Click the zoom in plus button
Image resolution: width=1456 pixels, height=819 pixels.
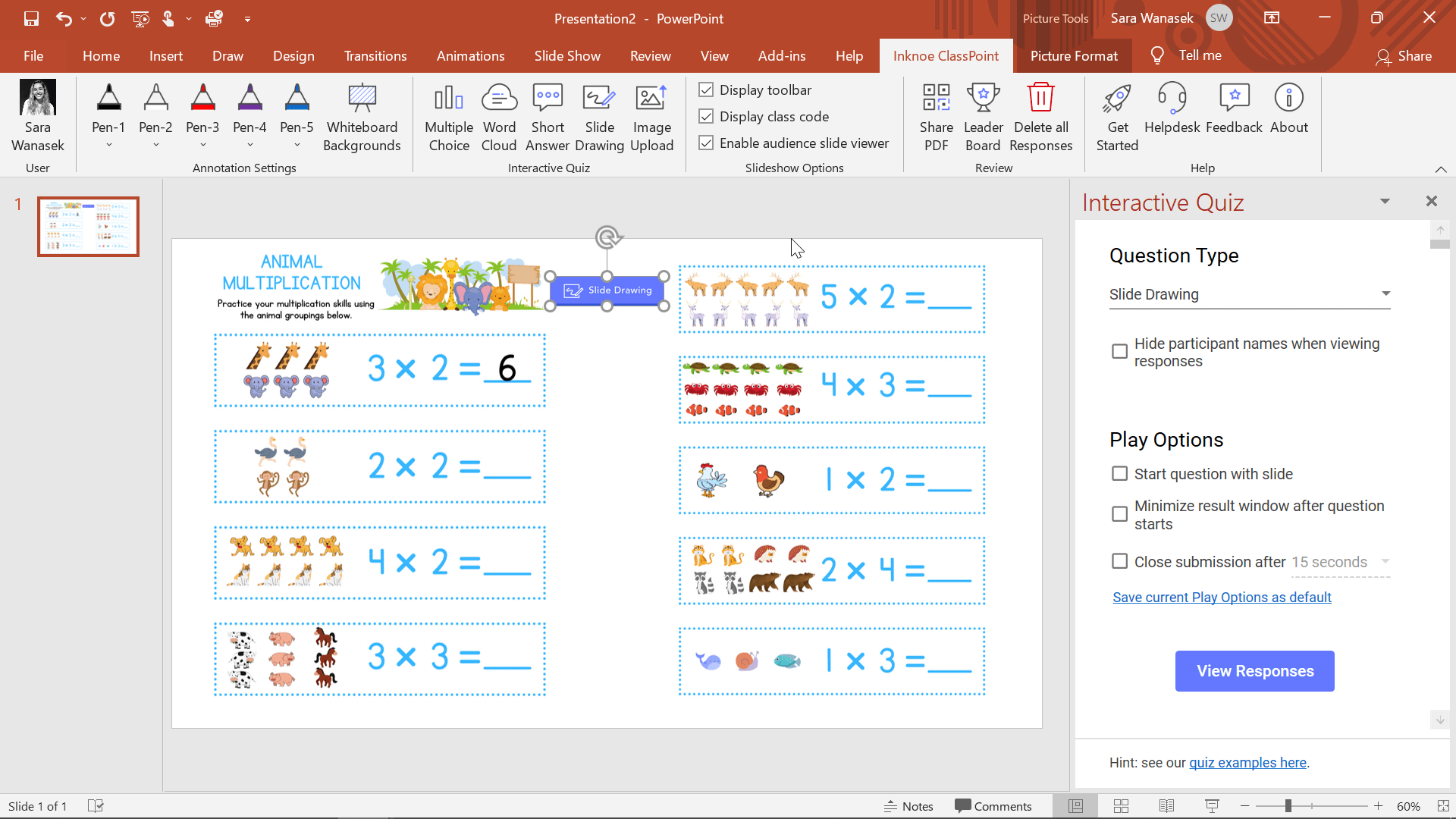[1378, 806]
